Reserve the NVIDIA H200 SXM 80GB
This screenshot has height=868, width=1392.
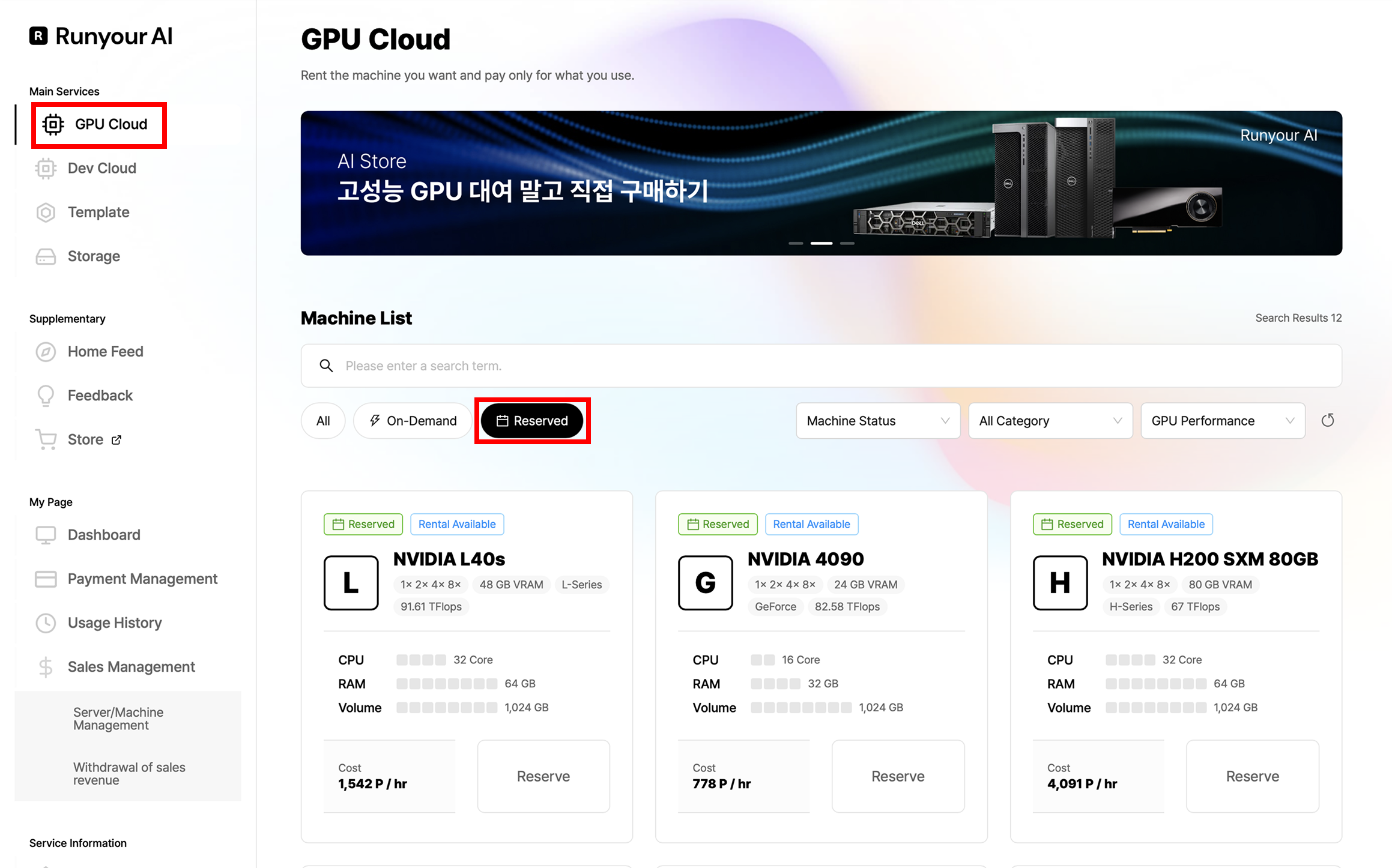[1252, 776]
